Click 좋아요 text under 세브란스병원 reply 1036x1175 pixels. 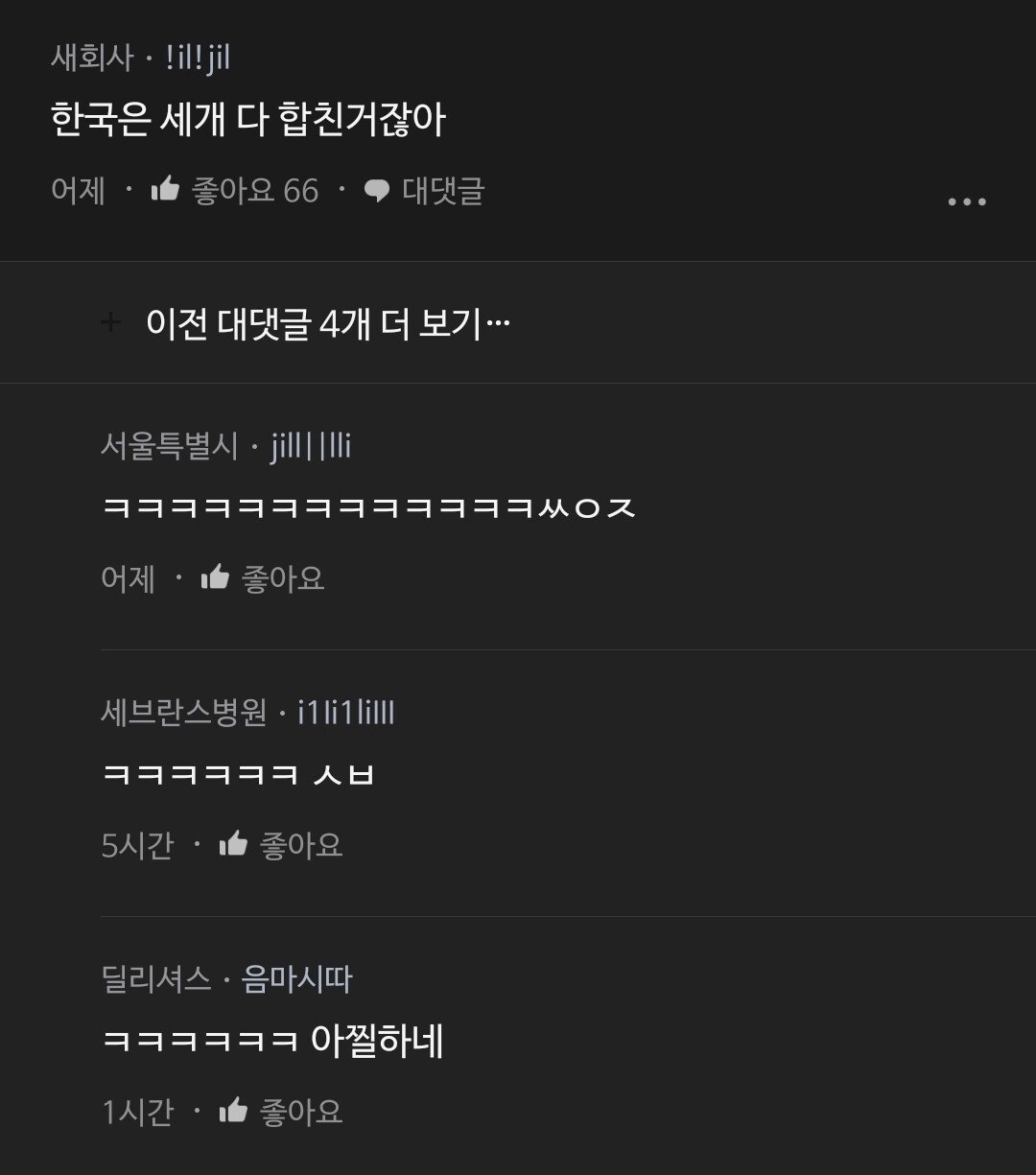click(301, 845)
